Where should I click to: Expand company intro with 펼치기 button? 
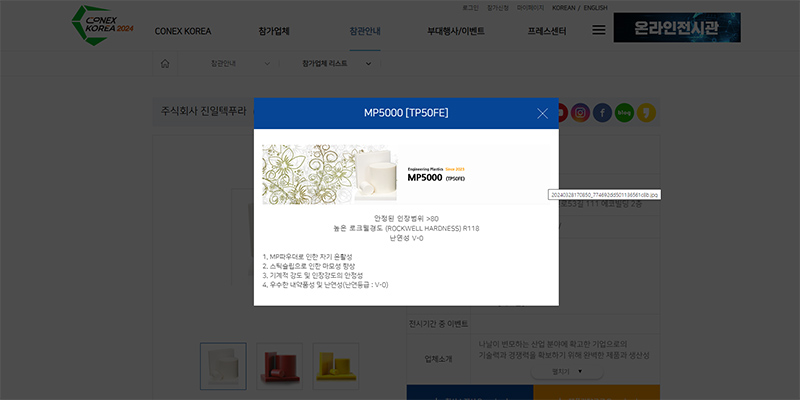[567, 371]
